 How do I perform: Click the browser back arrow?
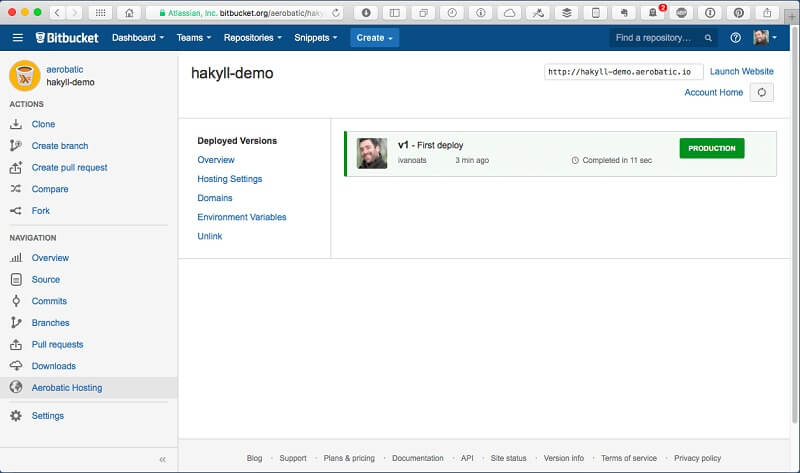click(x=57, y=13)
